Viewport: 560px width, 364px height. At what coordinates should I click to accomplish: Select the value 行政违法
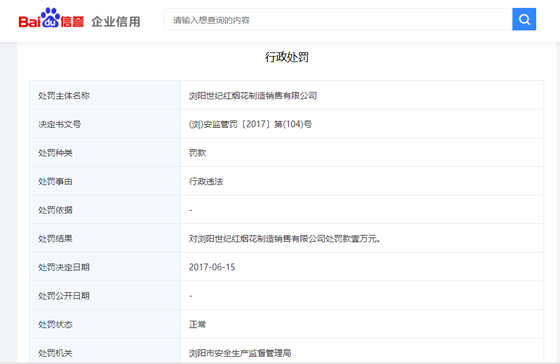(206, 181)
